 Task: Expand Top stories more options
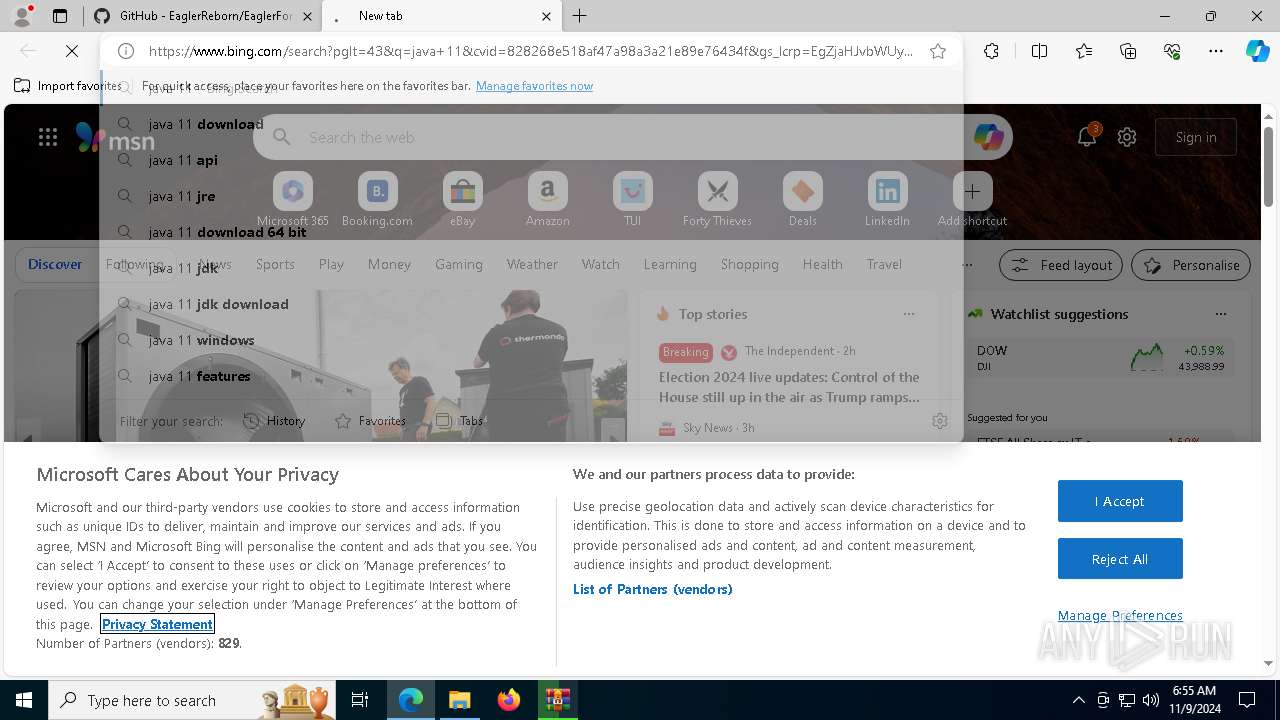pyautogui.click(x=908, y=314)
